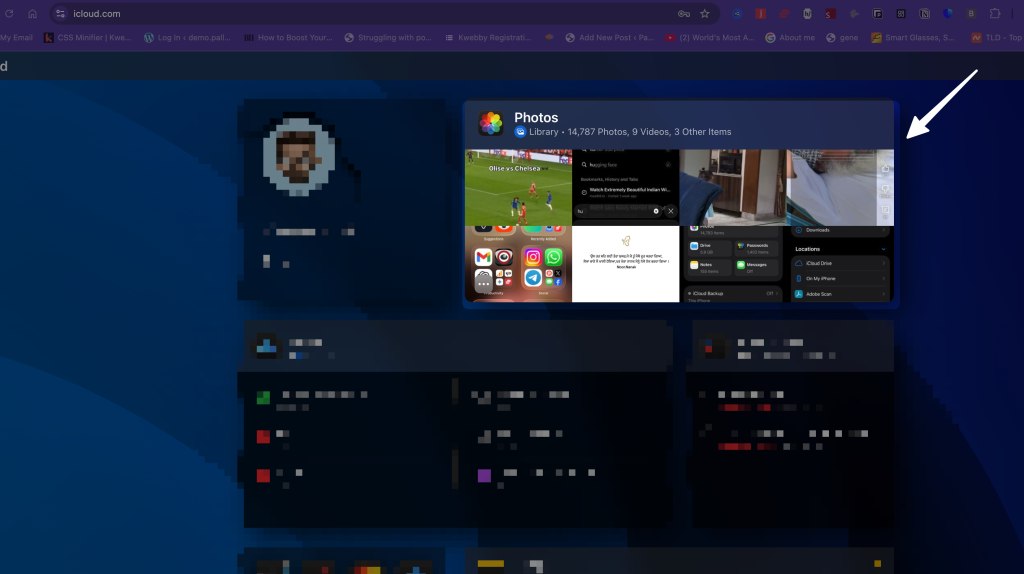Reload the page with the refresh icon
The height and width of the screenshot is (574, 1024).
coord(9,14)
